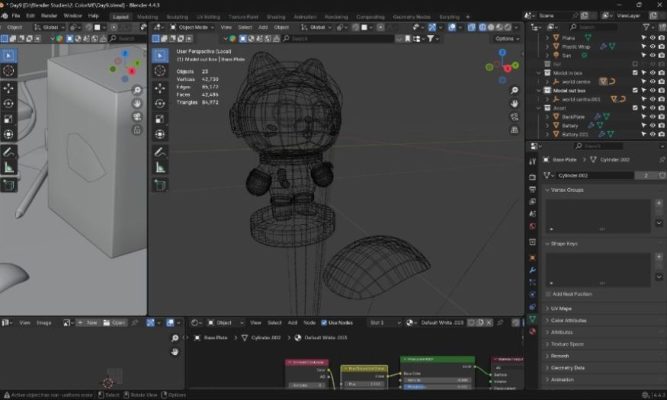Select the Rotate tool in right viewport toolbar
This screenshot has height=400, width=667.
pyautogui.click(x=160, y=103)
